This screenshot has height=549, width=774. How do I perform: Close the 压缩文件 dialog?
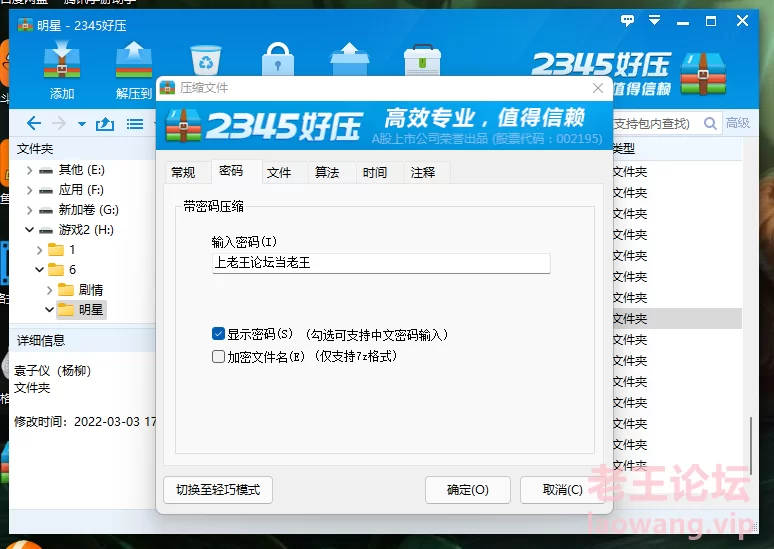tap(598, 88)
